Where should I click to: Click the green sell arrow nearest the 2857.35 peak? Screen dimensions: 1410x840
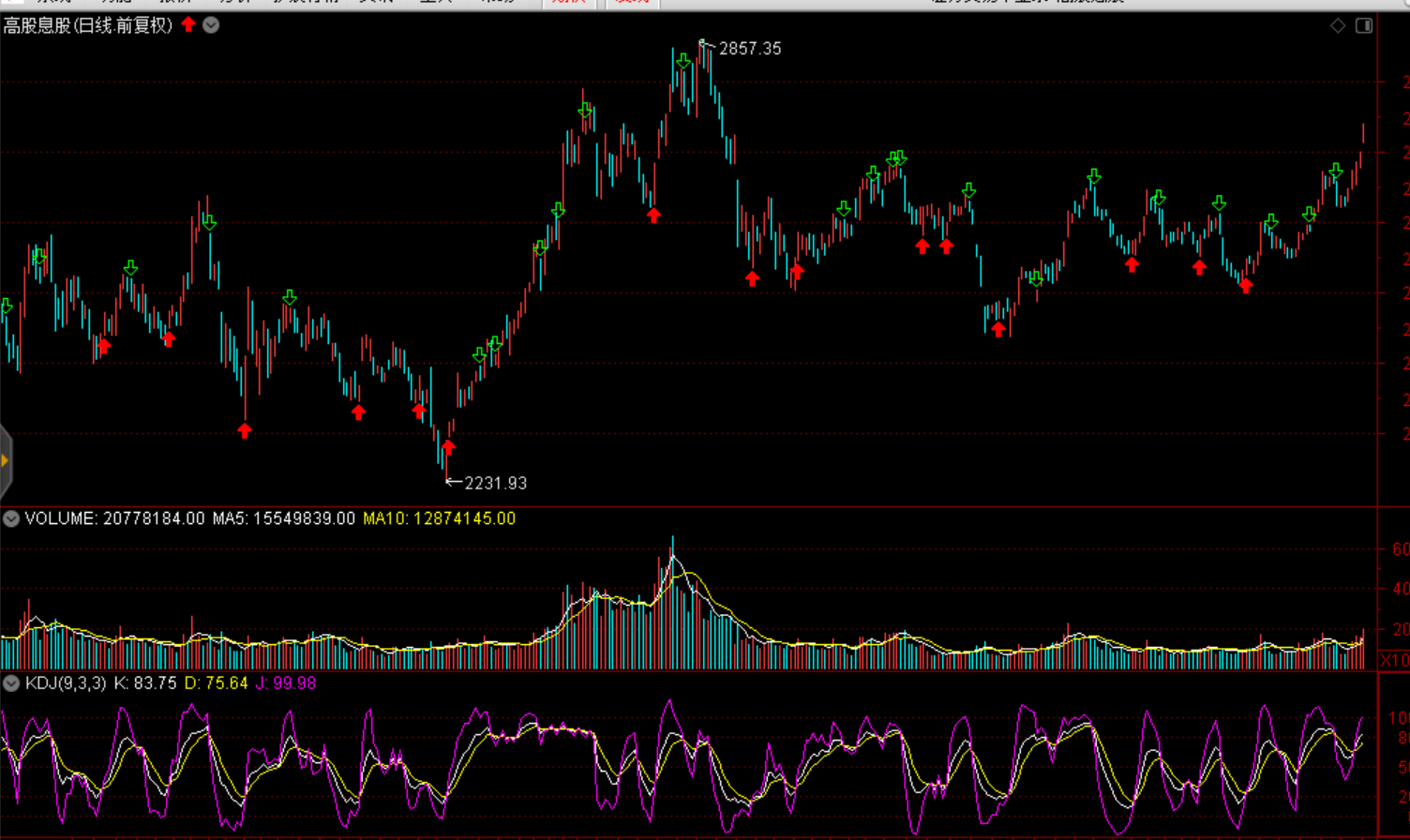(x=683, y=62)
